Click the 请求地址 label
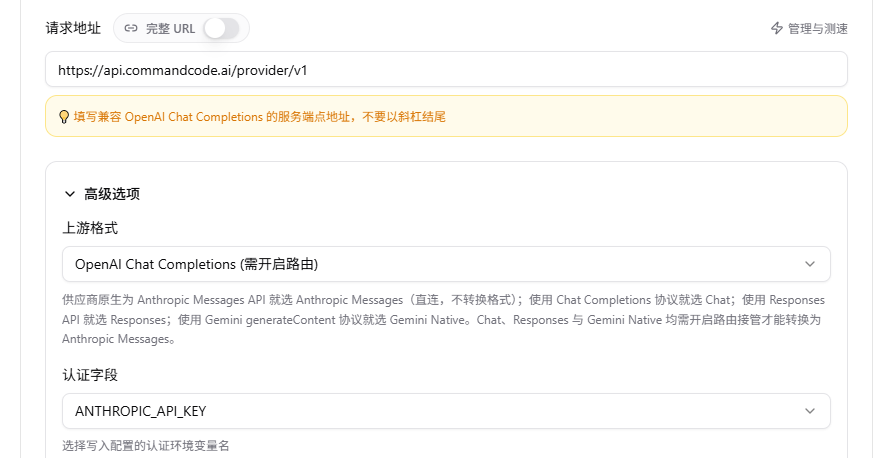Image resolution: width=881 pixels, height=458 pixels. 73,28
